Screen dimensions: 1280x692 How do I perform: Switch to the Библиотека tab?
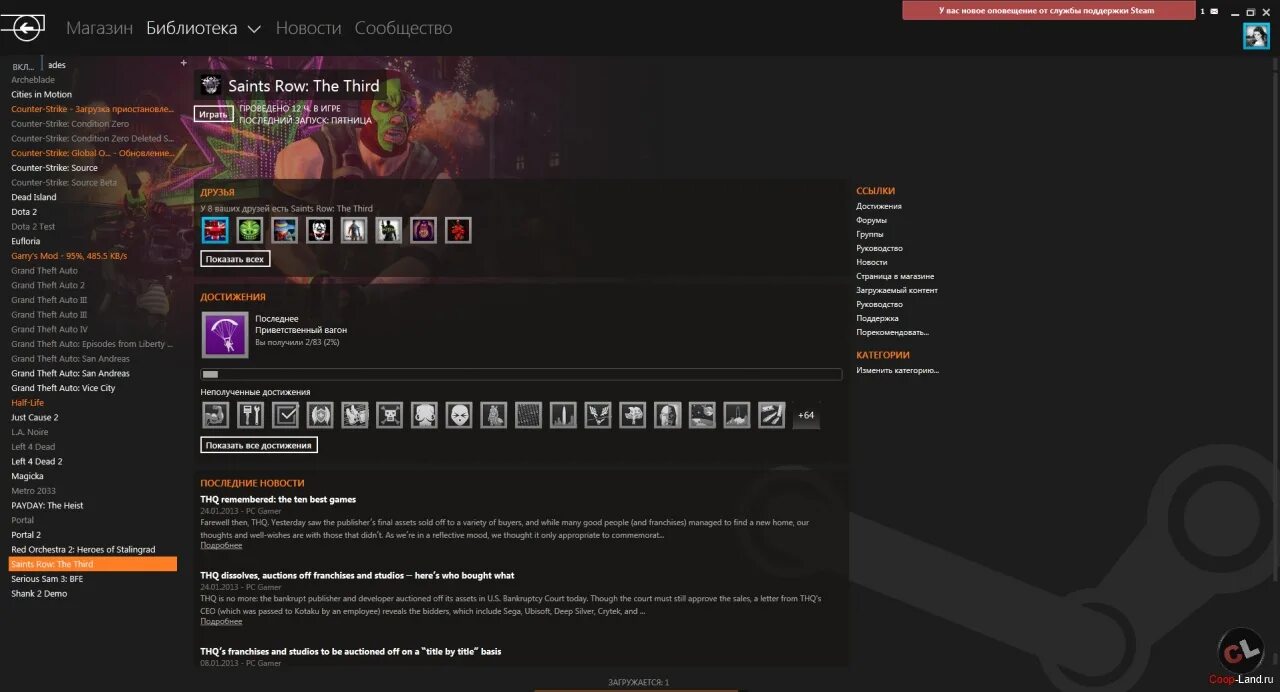click(192, 28)
